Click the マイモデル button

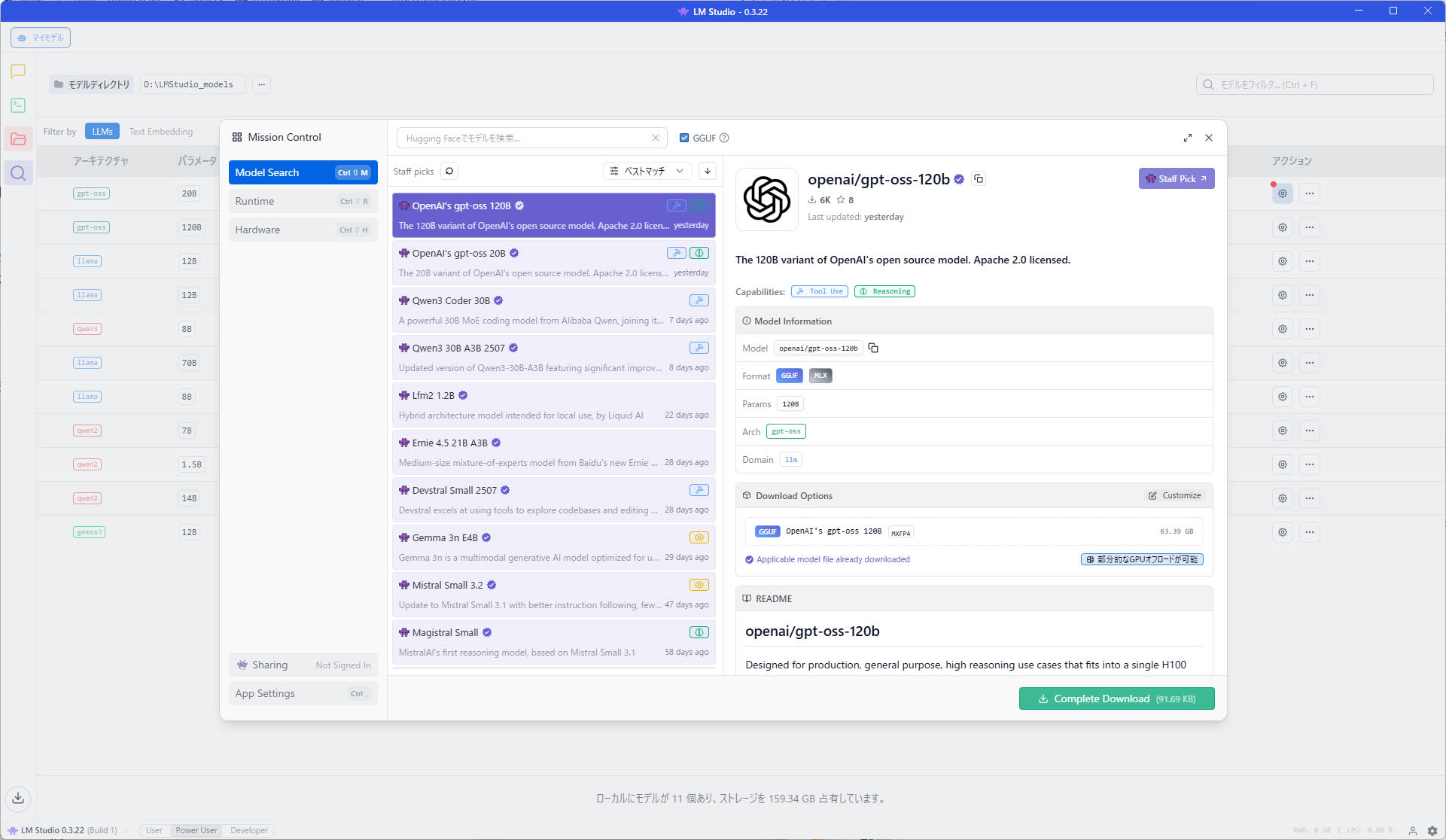click(x=41, y=38)
